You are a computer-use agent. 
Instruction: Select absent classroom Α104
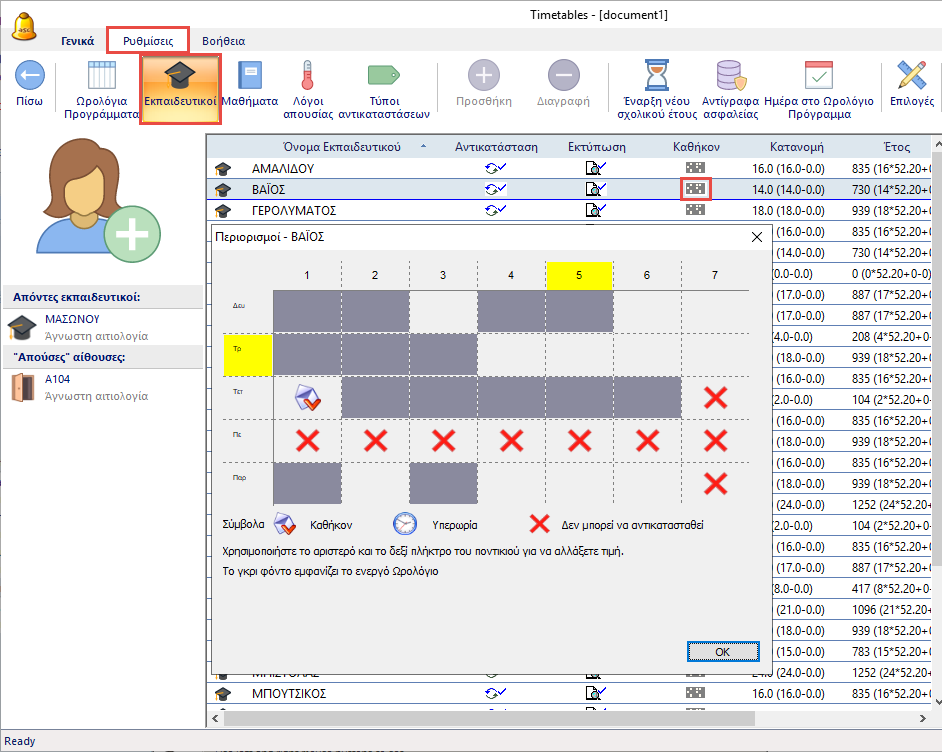click(x=103, y=387)
